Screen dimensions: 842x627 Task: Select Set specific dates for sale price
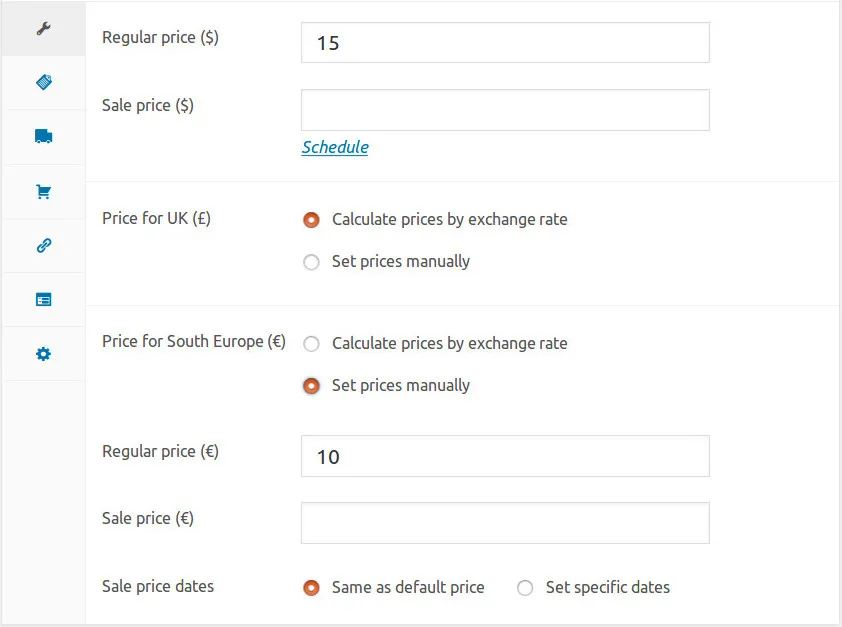coord(525,588)
